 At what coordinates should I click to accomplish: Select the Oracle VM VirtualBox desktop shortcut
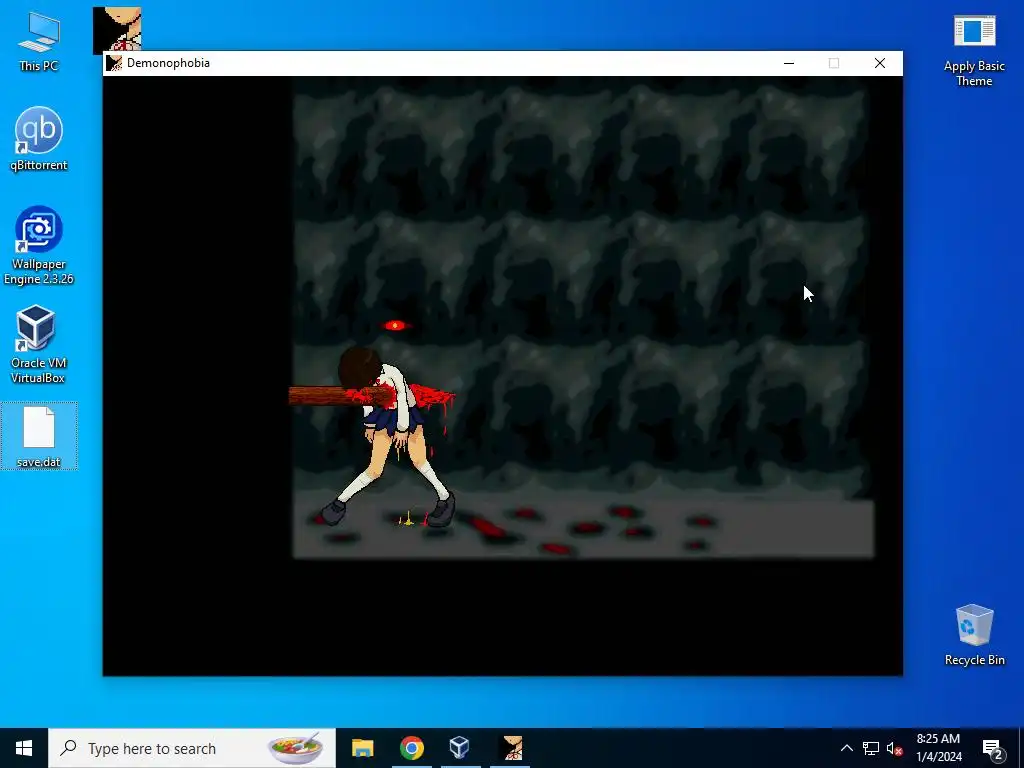[38, 344]
